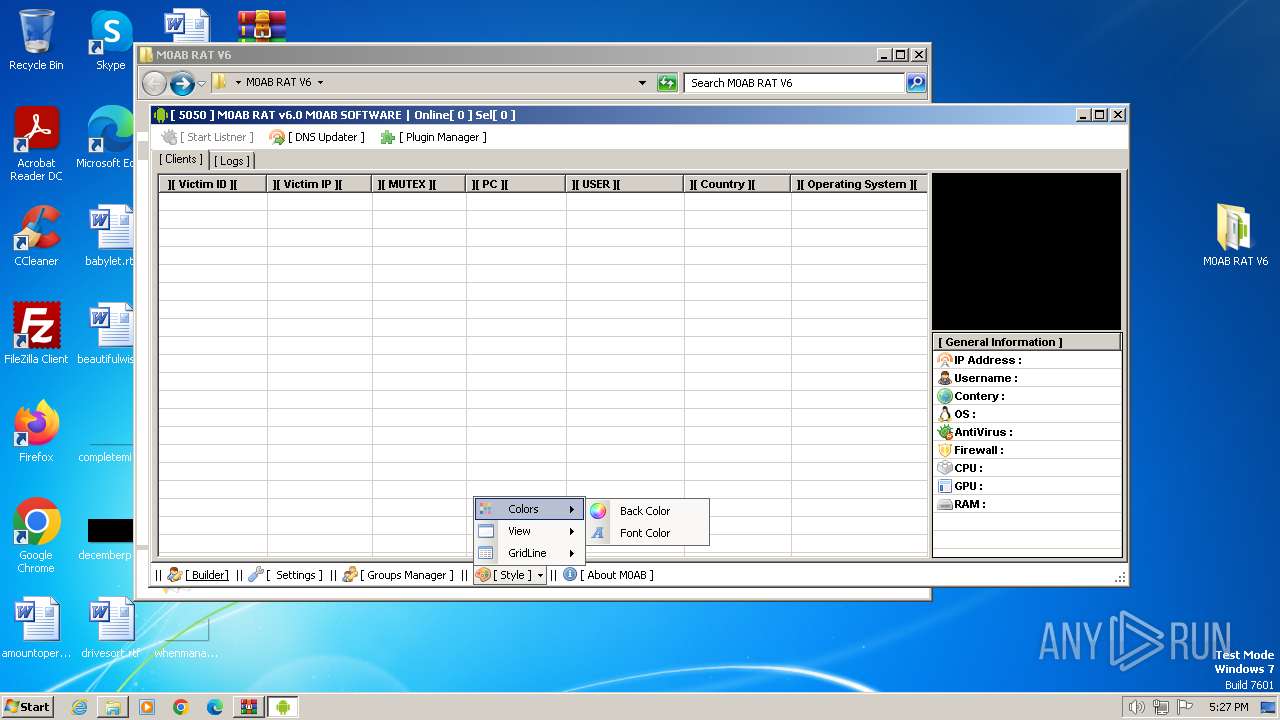Click the OS penguin row
Viewport: 1280px width, 720px height.
coord(1028,414)
